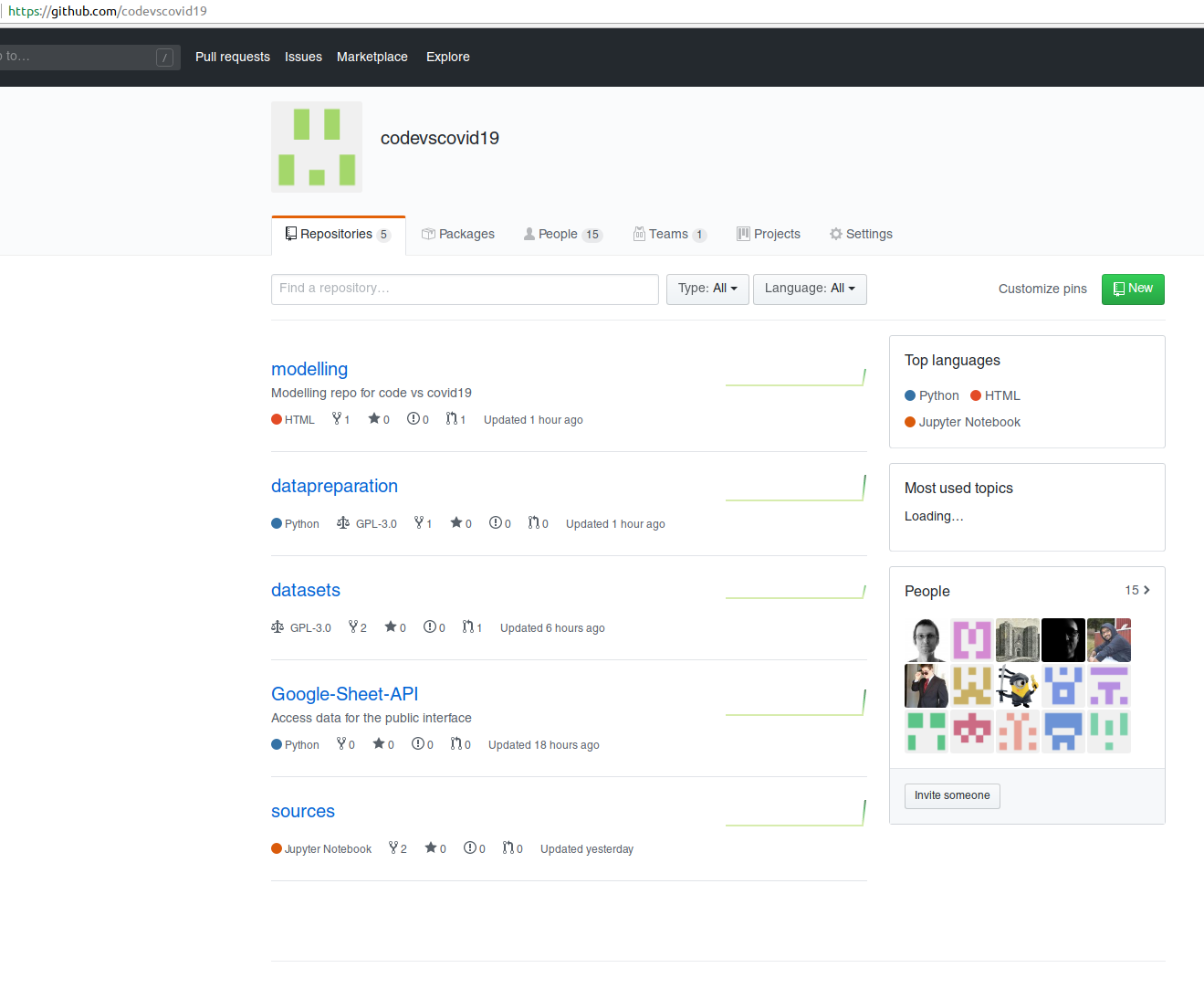
Task: Click the modelling repo activity sparkline graph
Action: click(x=795, y=376)
